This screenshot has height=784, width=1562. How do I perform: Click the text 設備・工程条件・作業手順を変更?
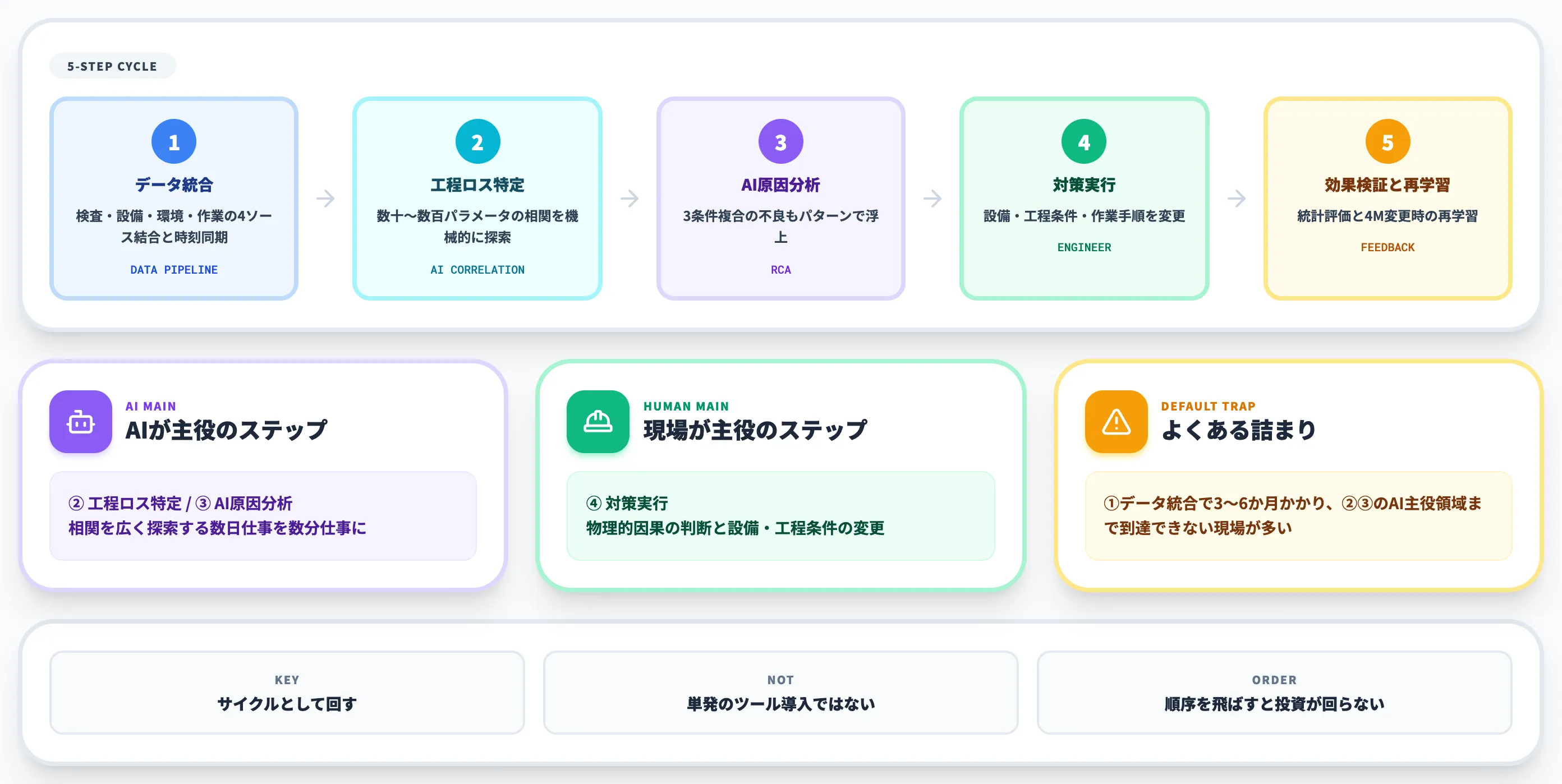click(1084, 216)
